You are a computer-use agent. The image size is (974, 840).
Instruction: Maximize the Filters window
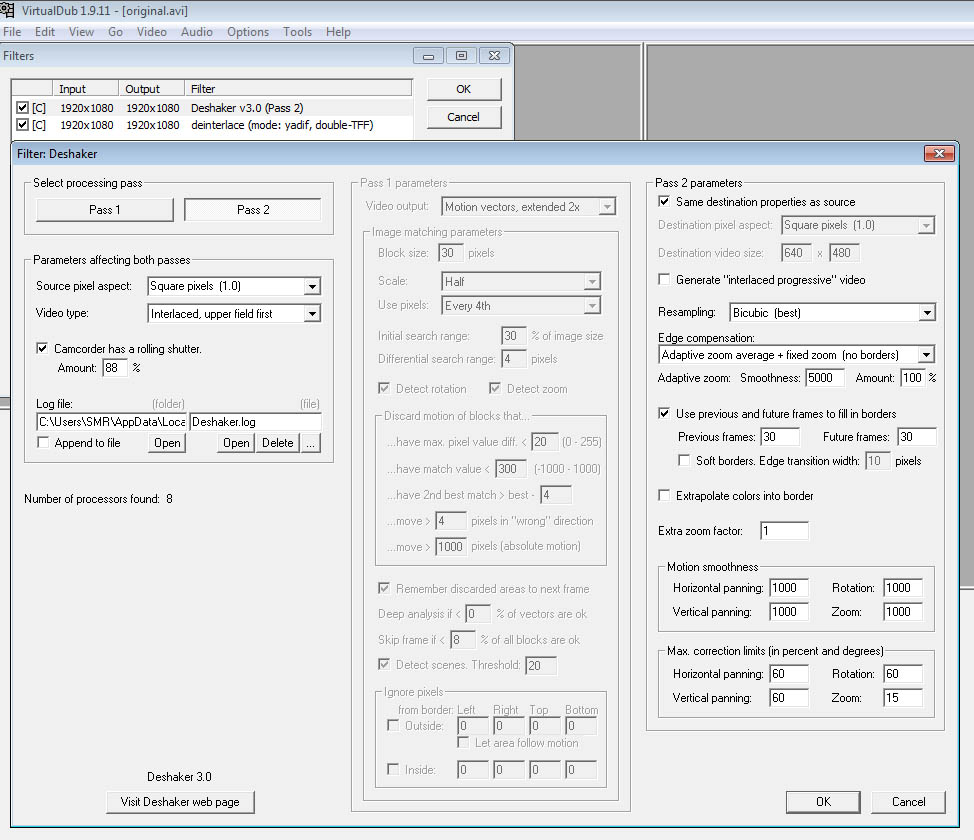pyautogui.click(x=462, y=56)
